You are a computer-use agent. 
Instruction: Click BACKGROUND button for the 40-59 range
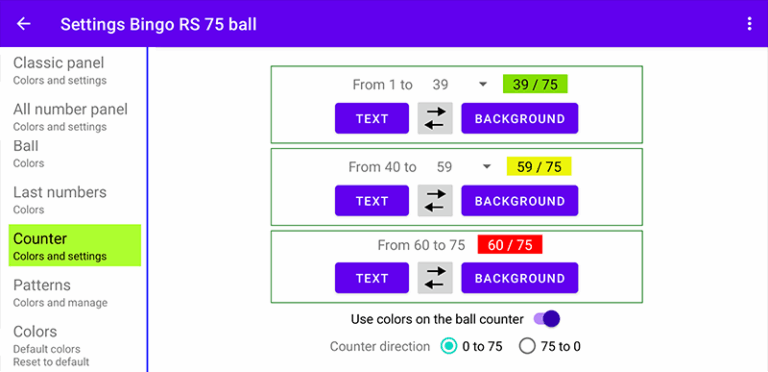pos(520,201)
